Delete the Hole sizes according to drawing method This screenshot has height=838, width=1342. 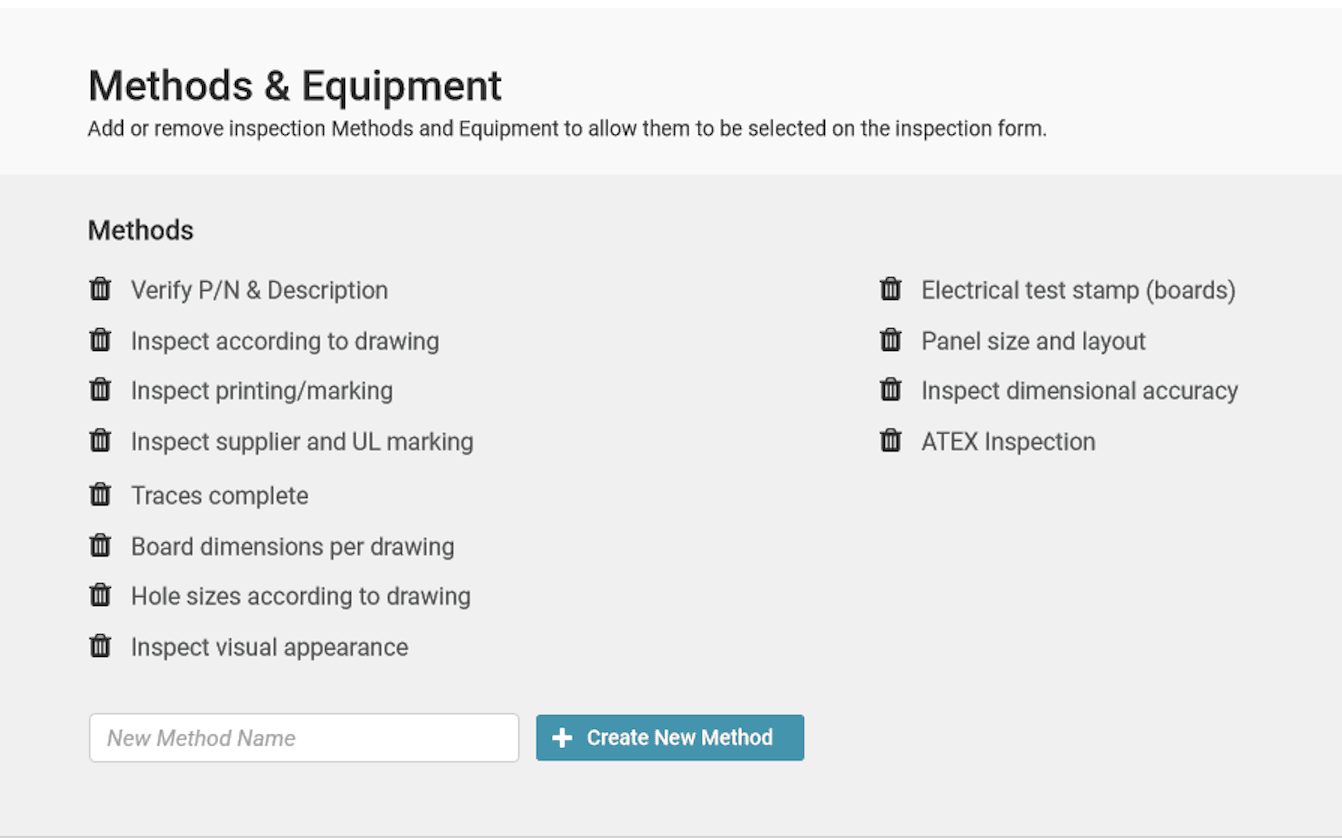click(x=100, y=595)
